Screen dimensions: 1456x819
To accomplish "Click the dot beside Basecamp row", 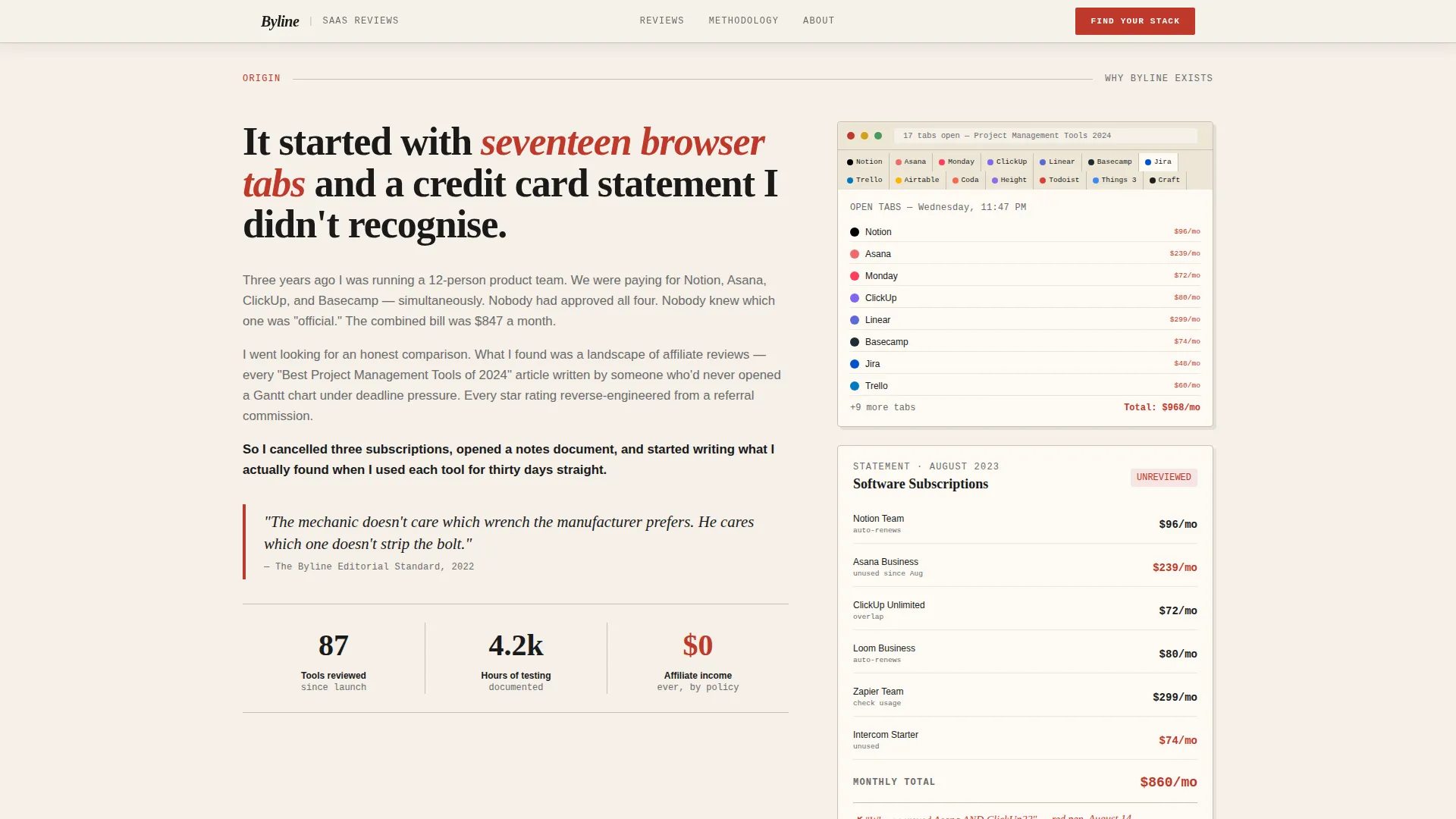I will [x=855, y=342].
